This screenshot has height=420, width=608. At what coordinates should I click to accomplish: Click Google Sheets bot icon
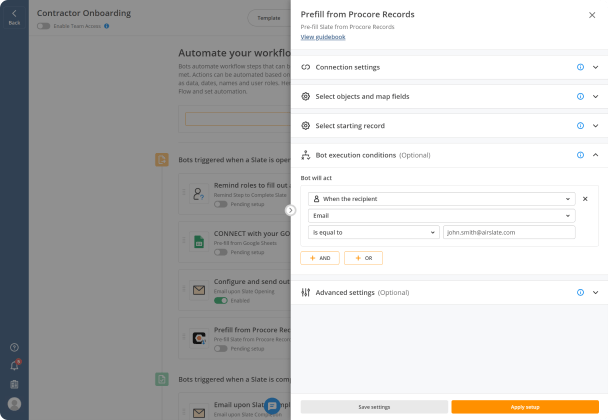(x=199, y=242)
